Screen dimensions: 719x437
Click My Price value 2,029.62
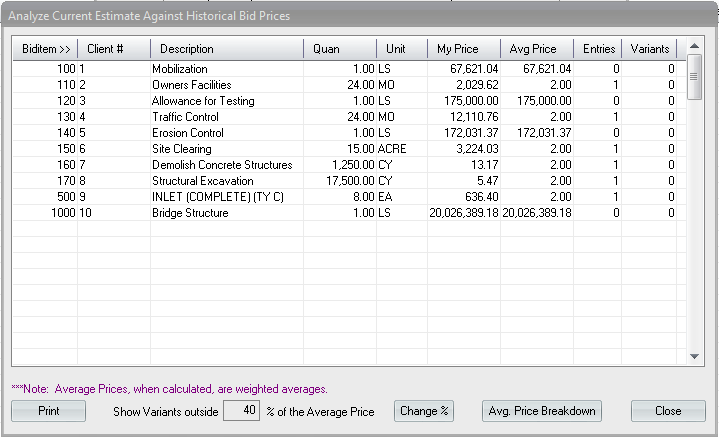coord(477,85)
